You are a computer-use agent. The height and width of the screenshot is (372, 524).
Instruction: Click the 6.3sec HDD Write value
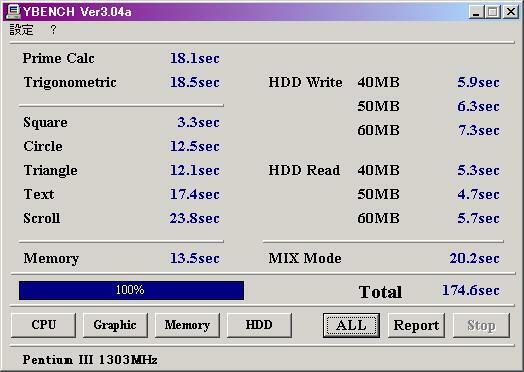(479, 106)
